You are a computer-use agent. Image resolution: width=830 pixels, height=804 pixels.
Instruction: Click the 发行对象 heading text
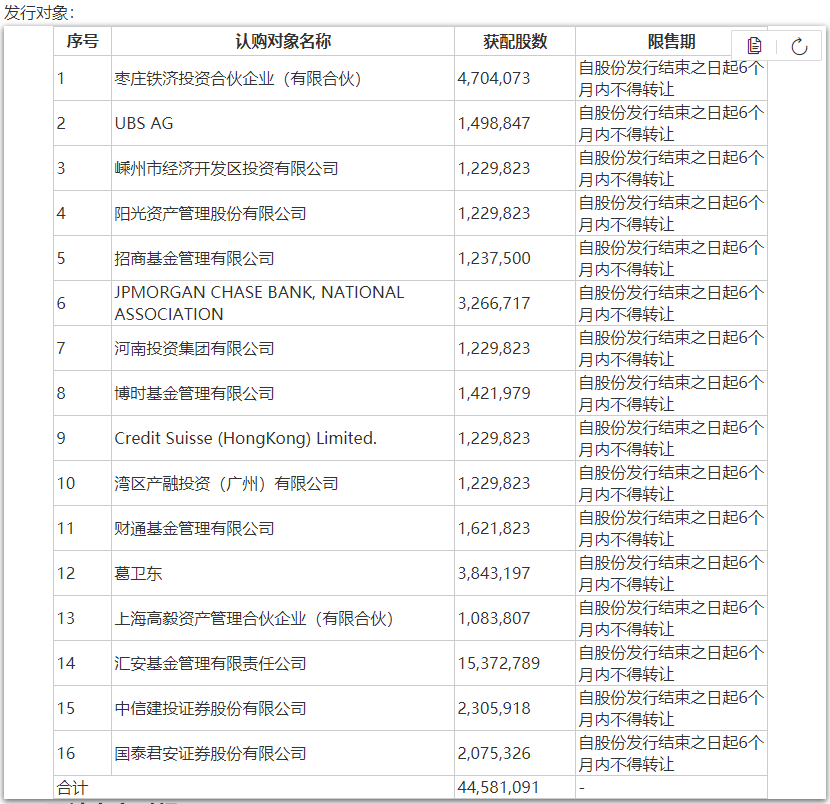coord(39,12)
